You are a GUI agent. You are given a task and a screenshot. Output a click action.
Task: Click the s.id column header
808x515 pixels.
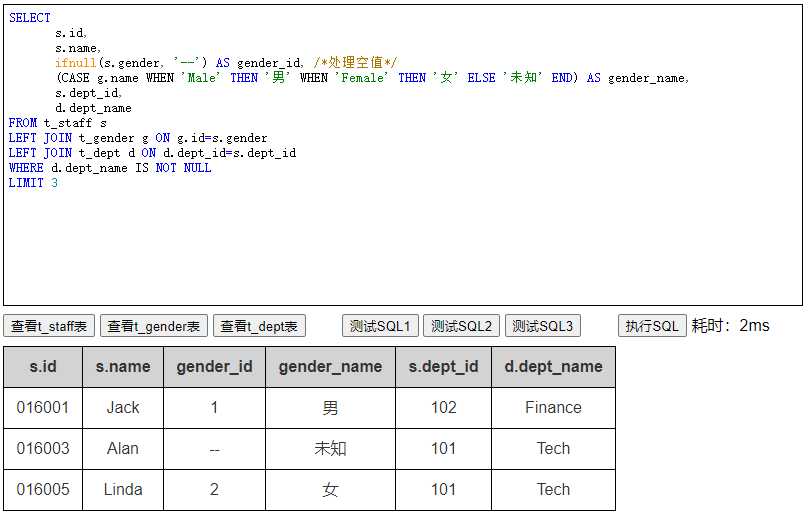(43, 367)
